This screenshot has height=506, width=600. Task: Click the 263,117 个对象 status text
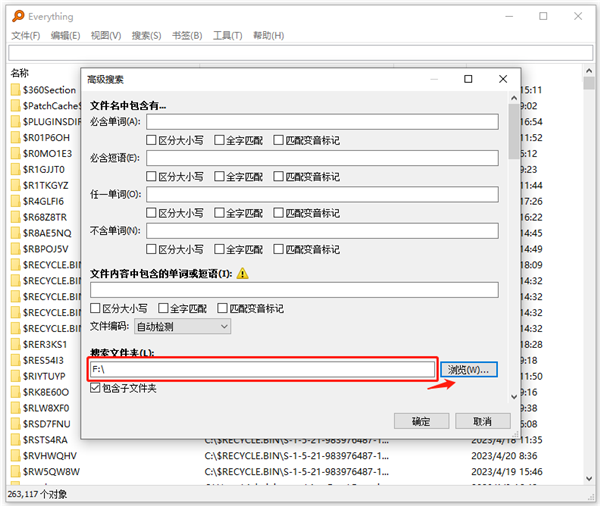tap(37, 494)
